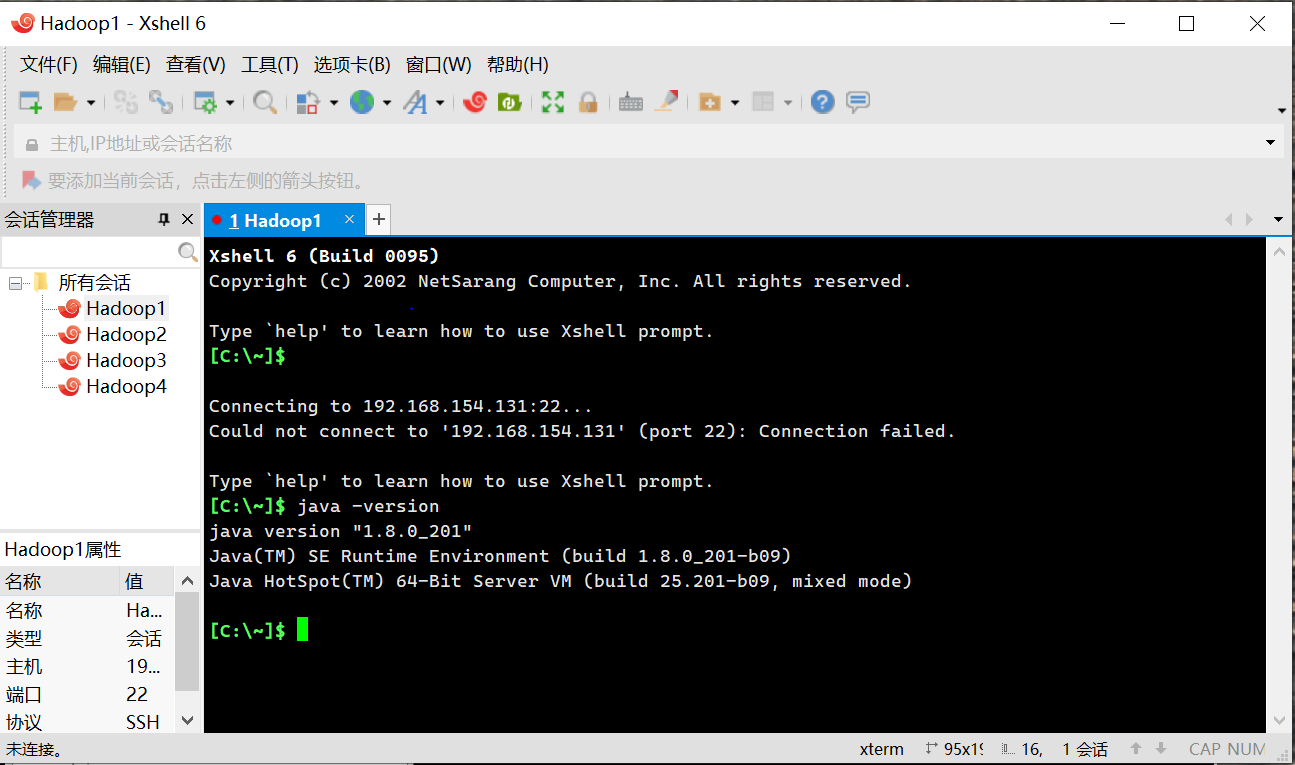Screen dimensions: 1295x765
Task: Close the Hadoop1 tab
Action: (x=349, y=219)
